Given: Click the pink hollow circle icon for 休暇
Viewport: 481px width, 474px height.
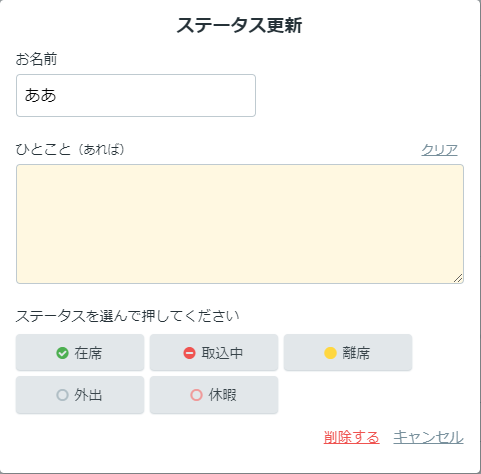Looking at the screenshot, I should click(196, 395).
